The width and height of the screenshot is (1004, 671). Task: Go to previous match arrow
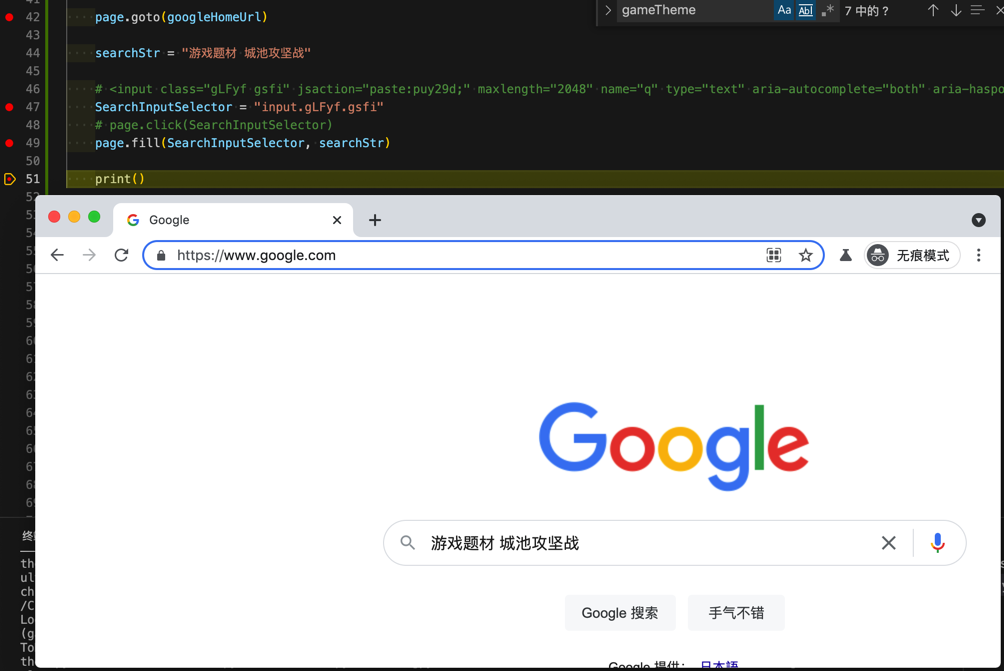click(933, 10)
